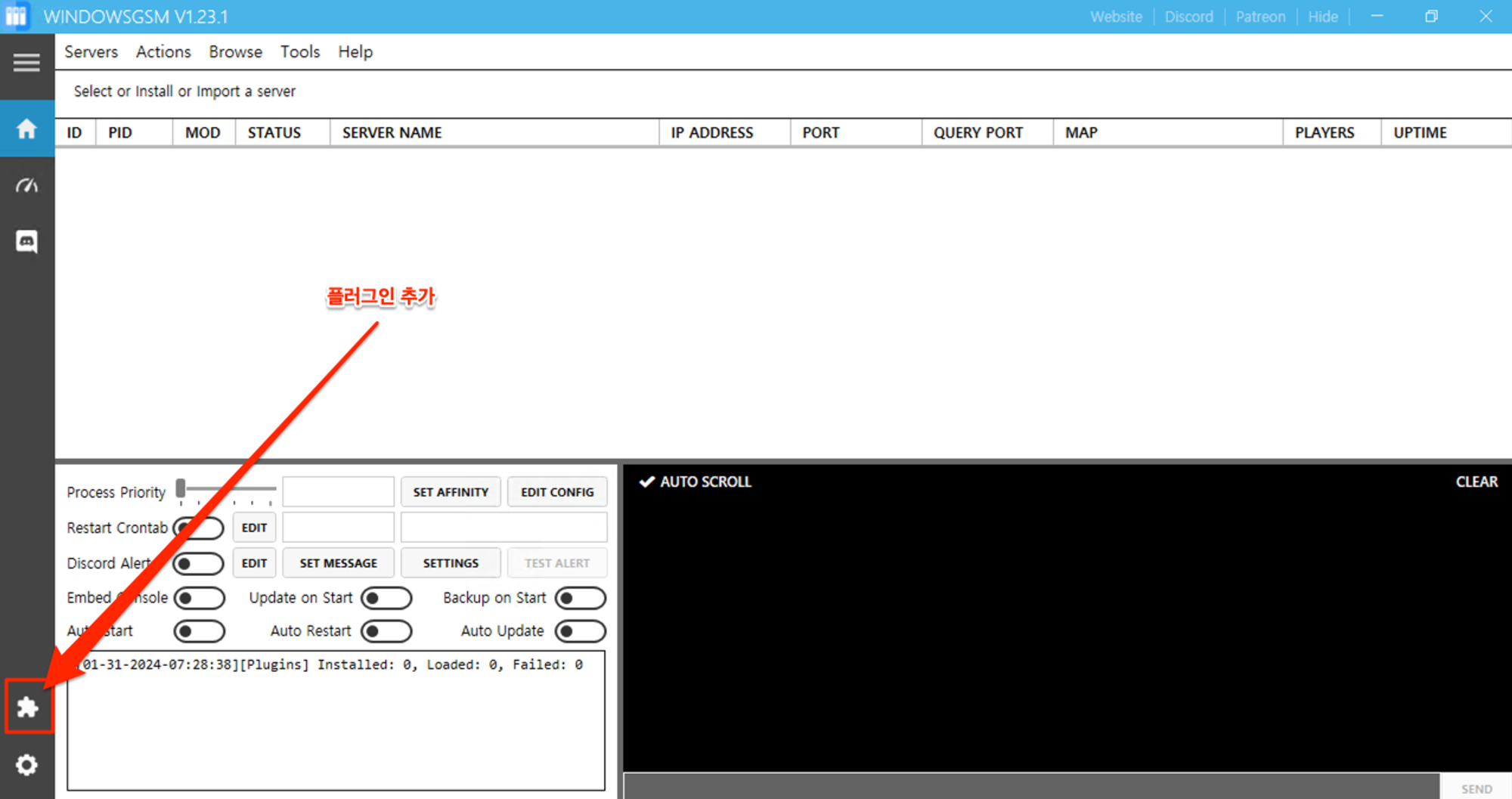
Task: Open the Actions menu
Action: pyautogui.click(x=163, y=52)
